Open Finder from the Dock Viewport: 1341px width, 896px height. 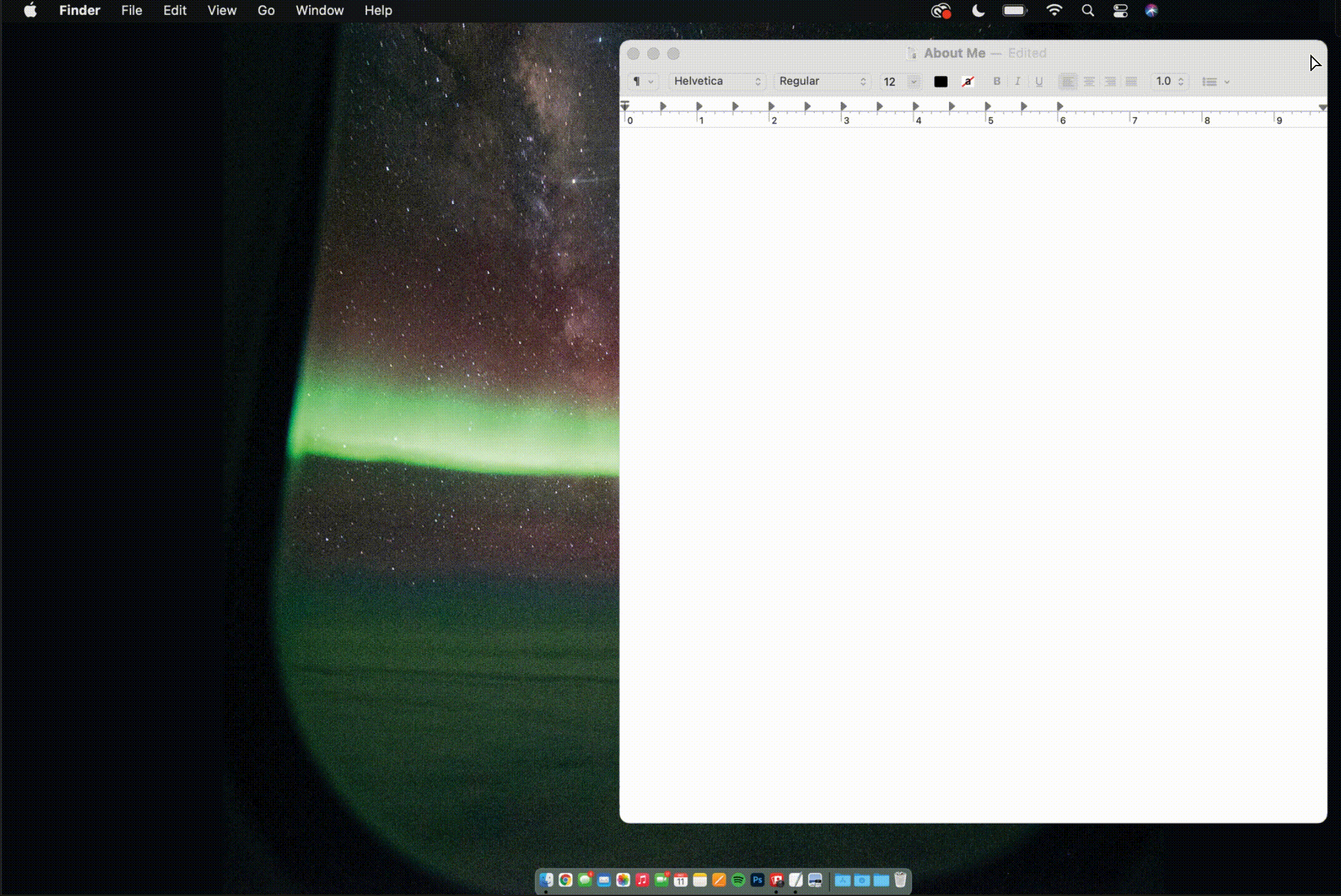pyautogui.click(x=546, y=880)
